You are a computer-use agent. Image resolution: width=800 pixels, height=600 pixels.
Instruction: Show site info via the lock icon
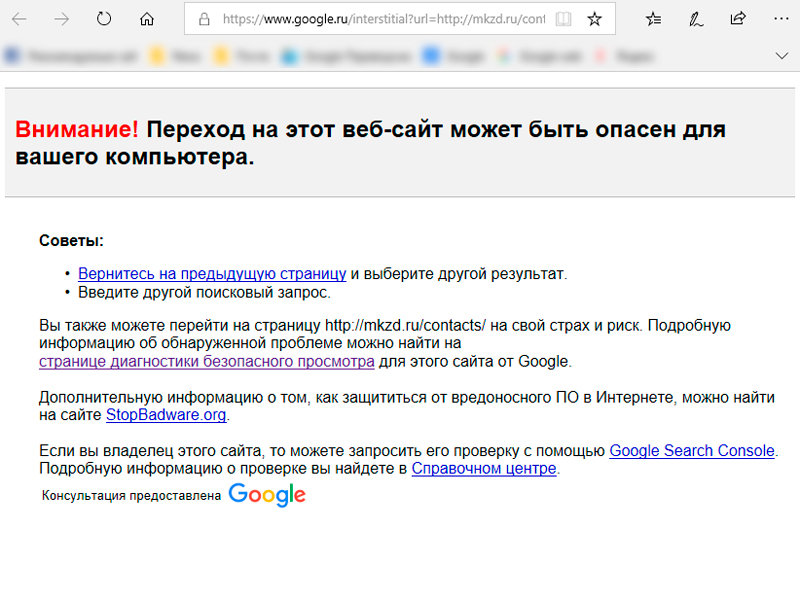[x=203, y=19]
